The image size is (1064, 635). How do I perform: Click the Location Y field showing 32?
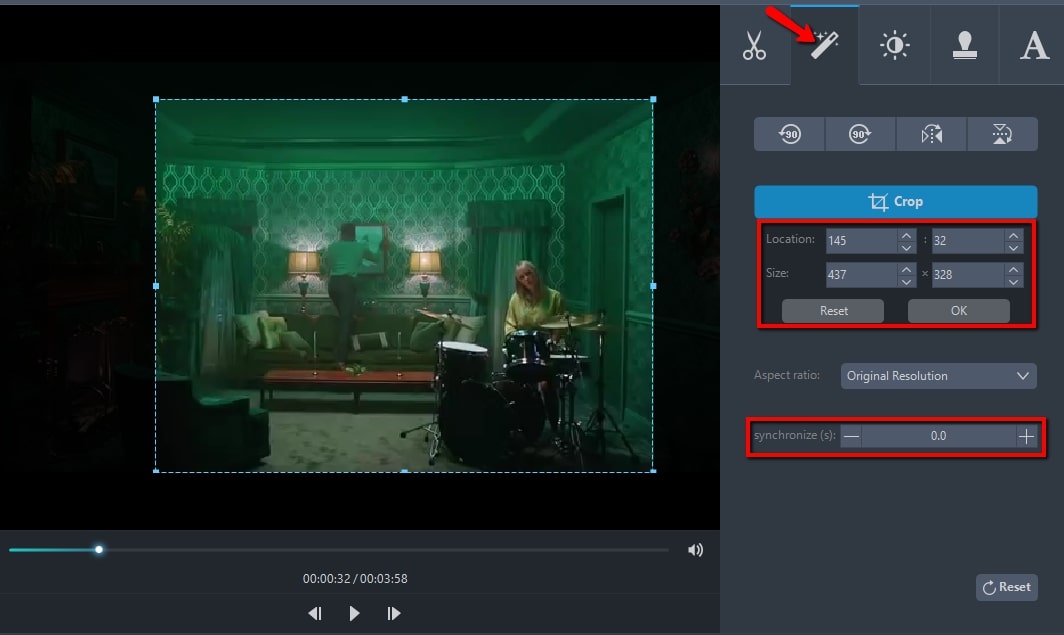coord(968,240)
